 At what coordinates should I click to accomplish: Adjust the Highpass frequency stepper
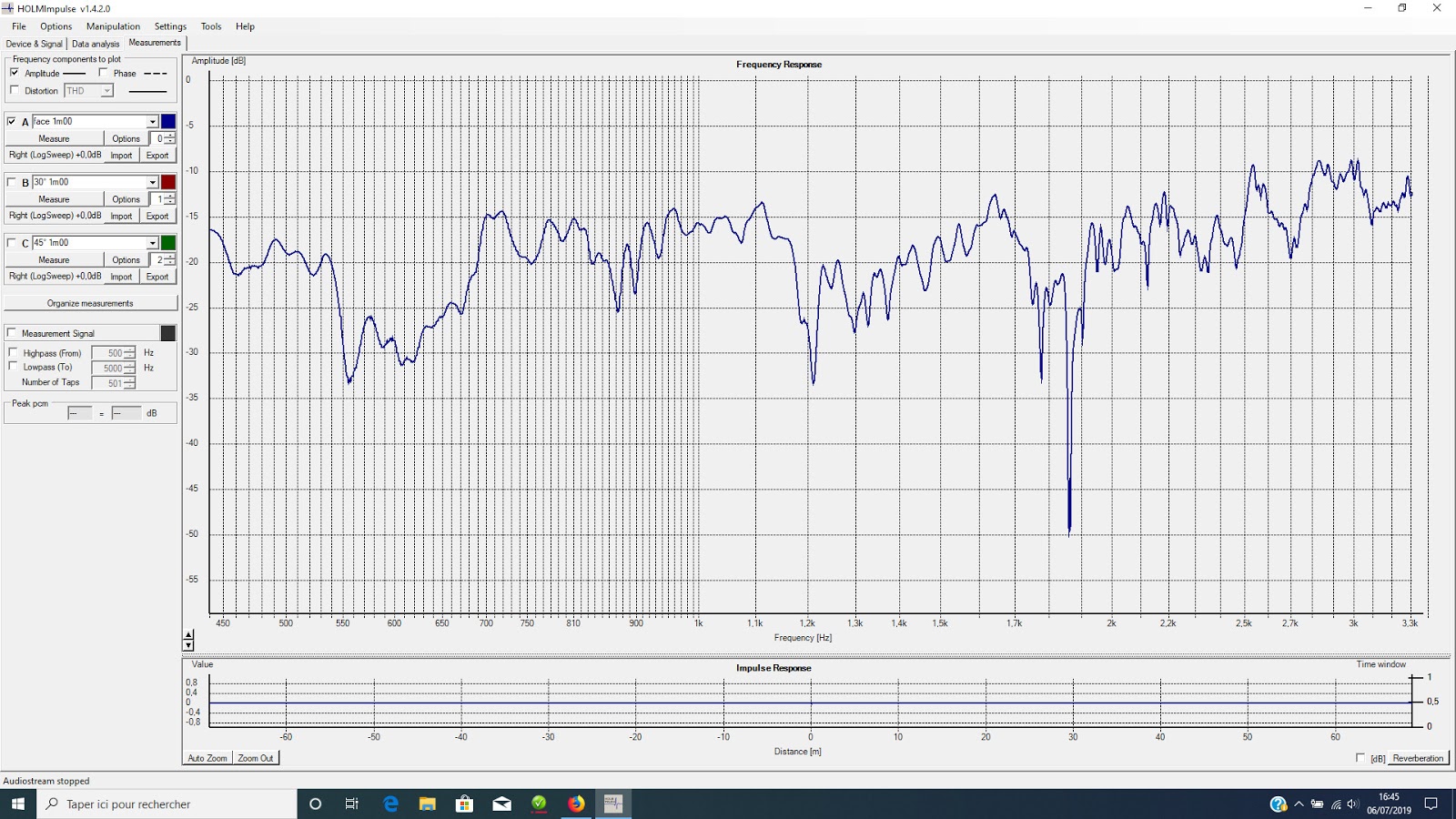coord(130,353)
